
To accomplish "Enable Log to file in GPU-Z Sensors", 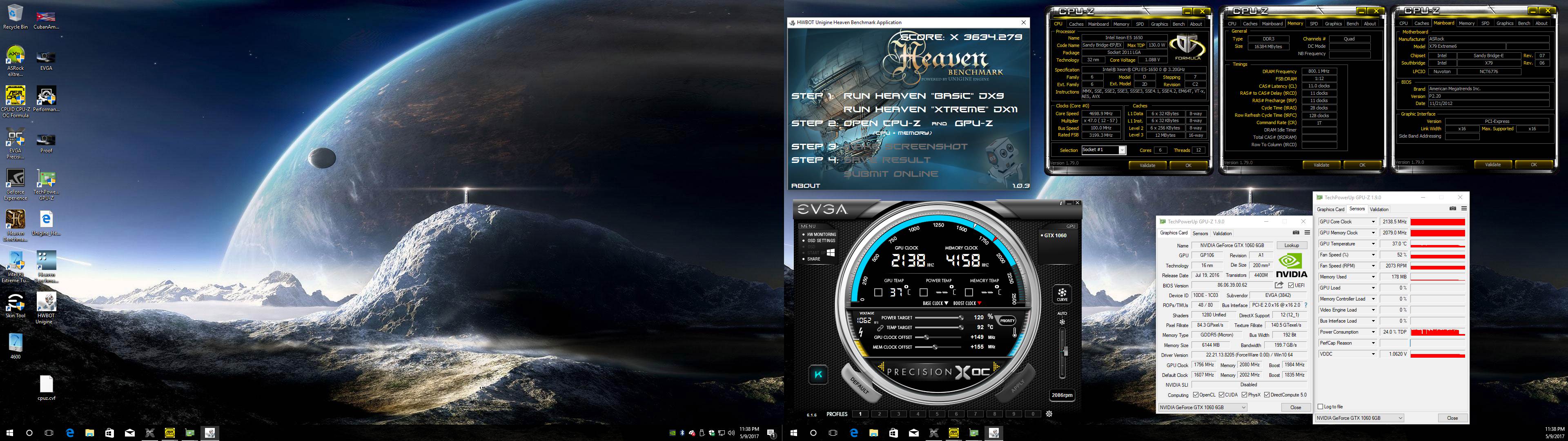I will pos(1320,406).
